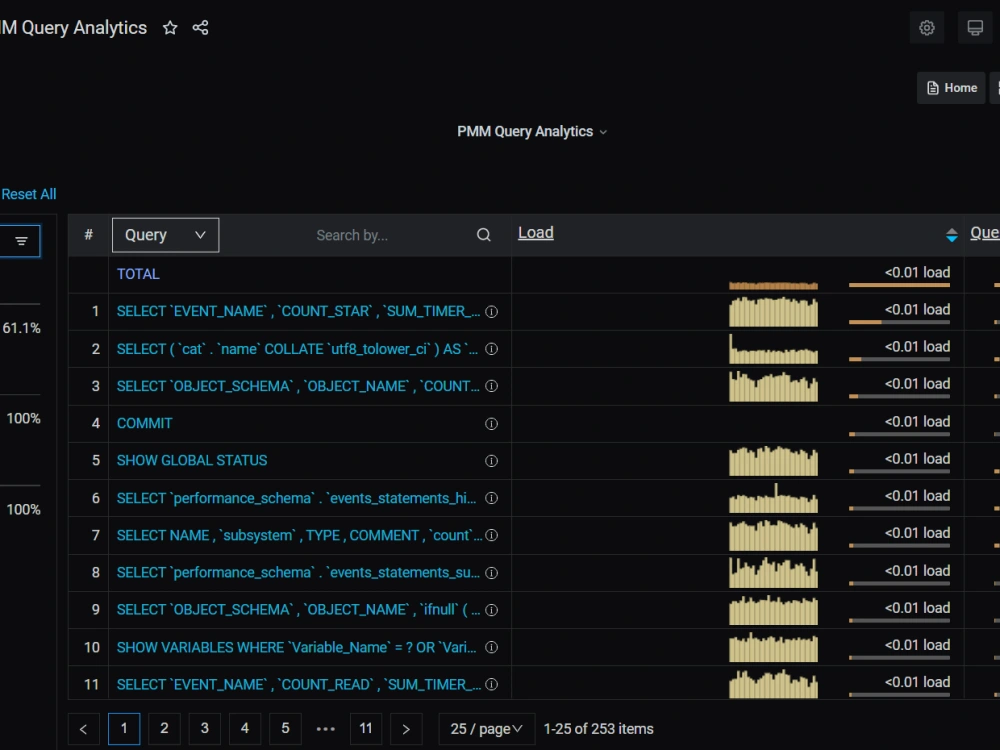
Task: Open the Query grouping dropdown
Action: (165, 235)
